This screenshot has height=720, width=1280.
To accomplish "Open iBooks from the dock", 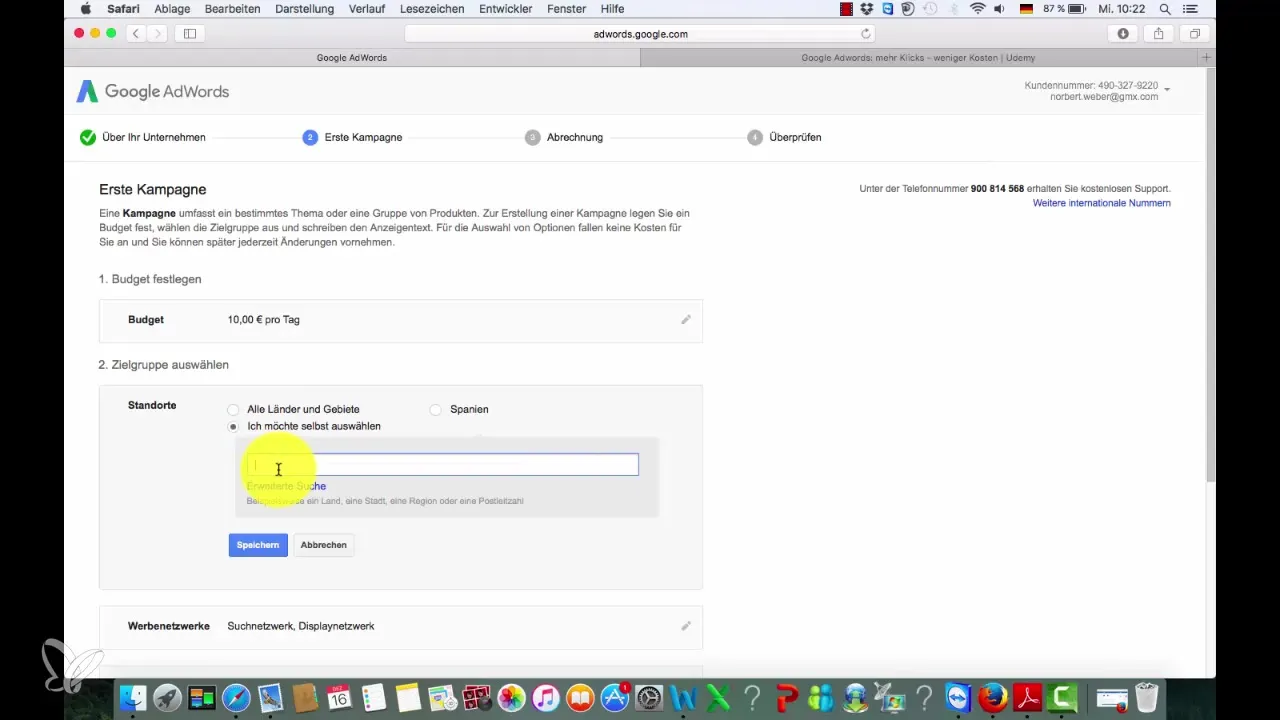I will (581, 697).
